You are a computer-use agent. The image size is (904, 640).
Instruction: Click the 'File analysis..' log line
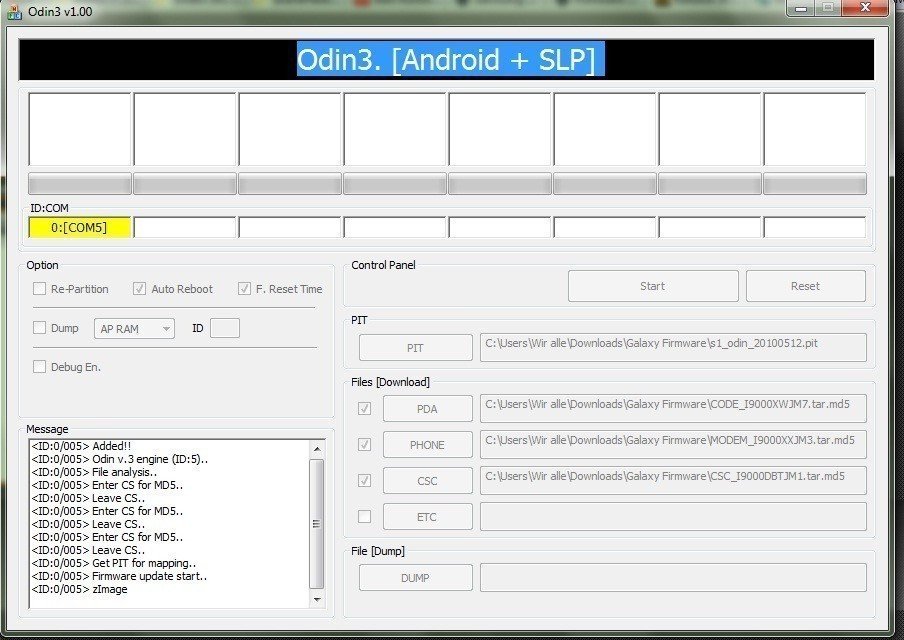pyautogui.click(x=95, y=472)
